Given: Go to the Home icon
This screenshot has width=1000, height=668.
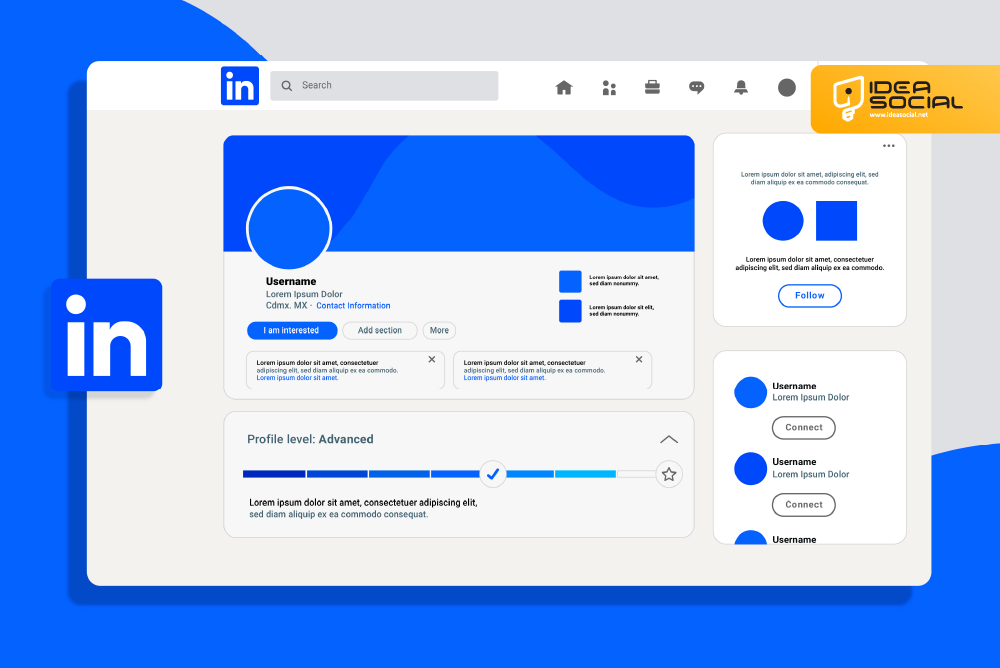Looking at the screenshot, I should (564, 87).
